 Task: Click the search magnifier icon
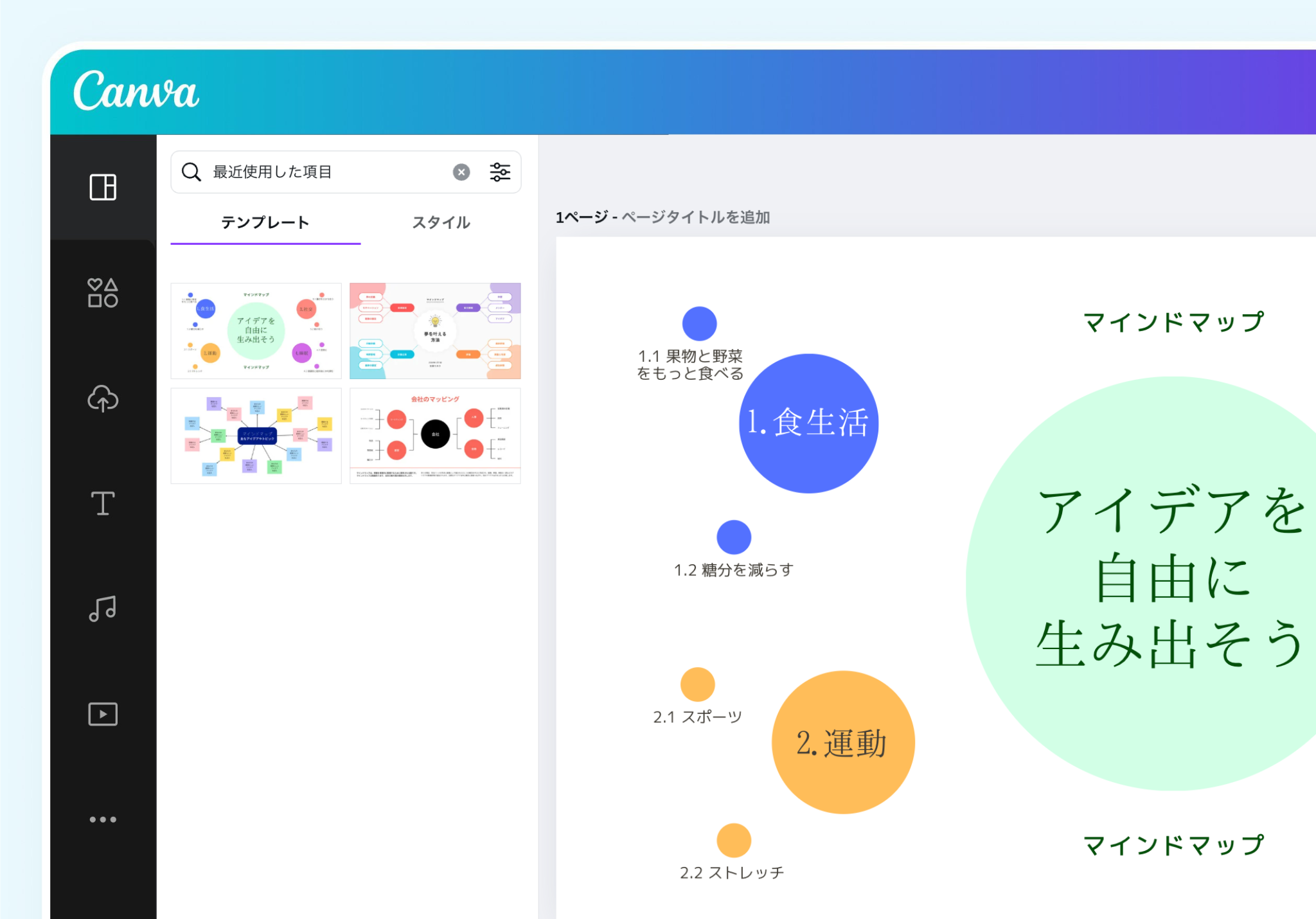point(191,172)
